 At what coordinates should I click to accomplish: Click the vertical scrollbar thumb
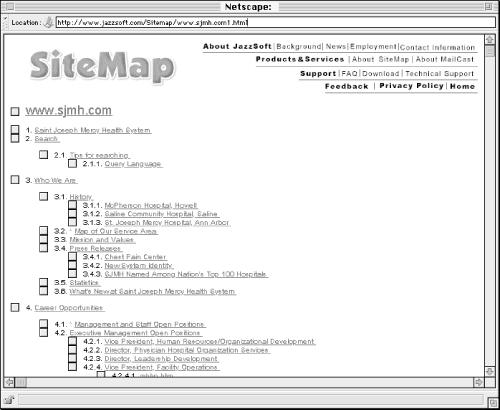pyautogui.click(x=489, y=51)
